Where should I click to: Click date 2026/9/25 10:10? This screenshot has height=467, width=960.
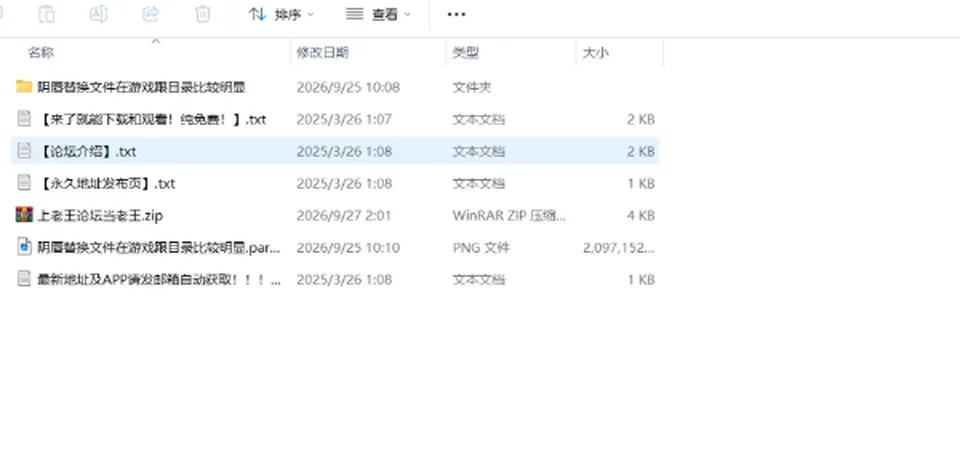click(348, 247)
